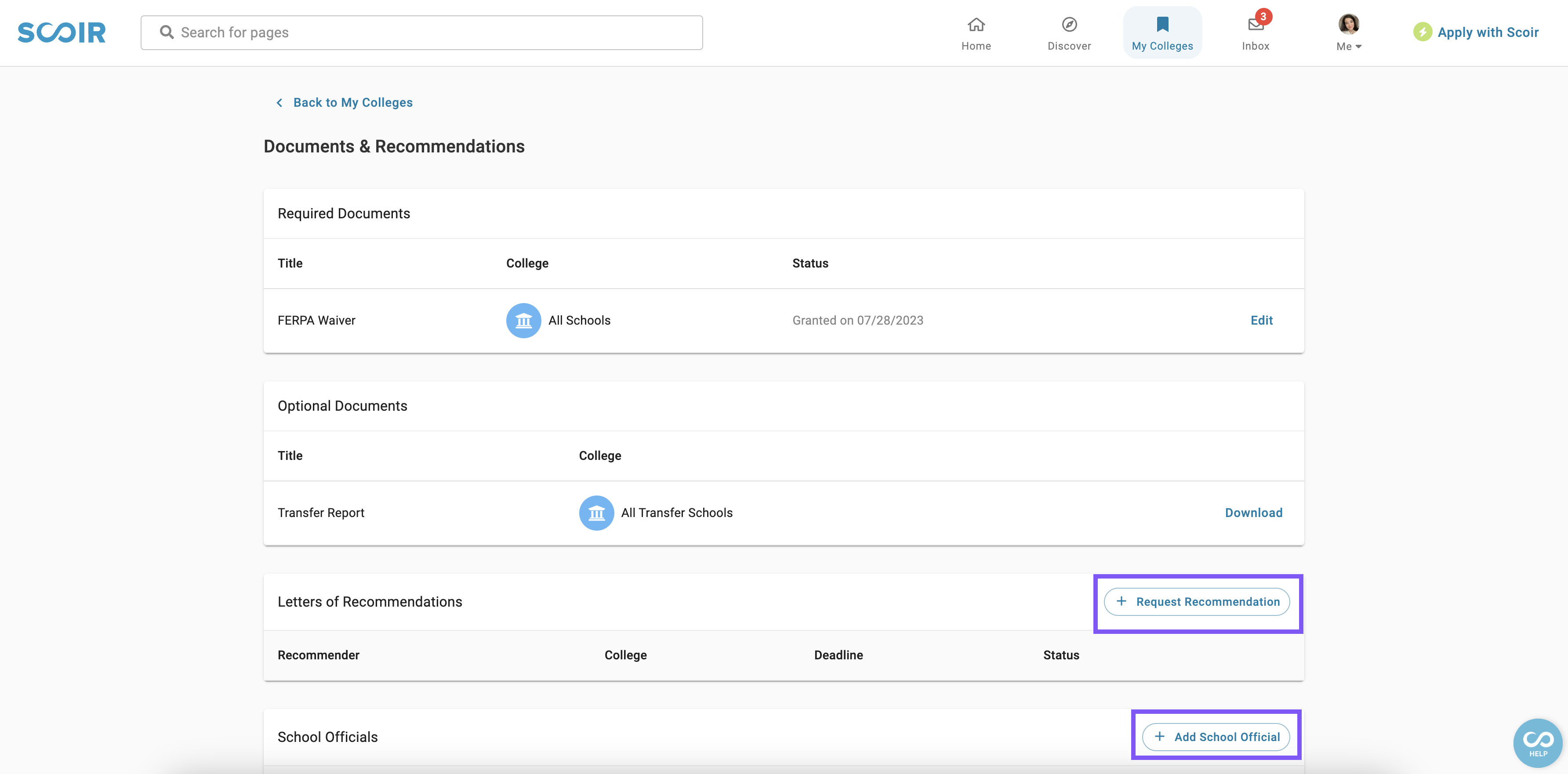Viewport: 1568px width, 774px height.
Task: Edit the FERPA Waiver
Action: point(1261,321)
